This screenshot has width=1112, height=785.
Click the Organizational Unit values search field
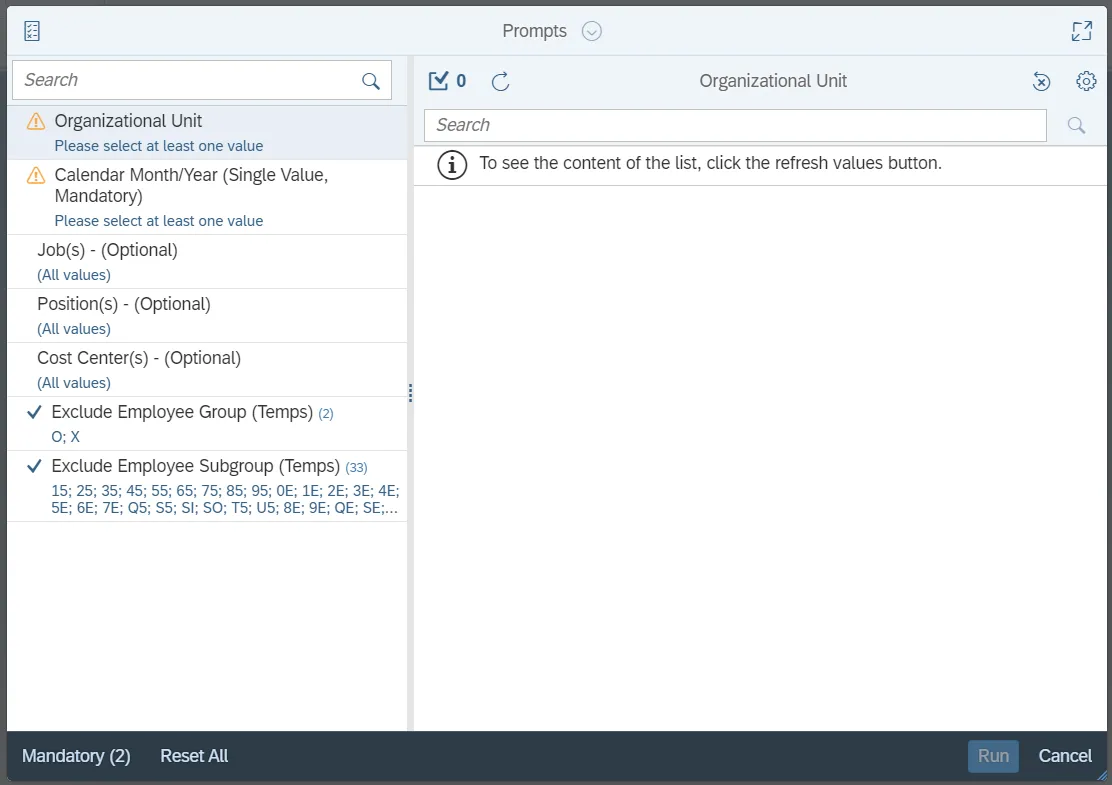[x=735, y=125]
